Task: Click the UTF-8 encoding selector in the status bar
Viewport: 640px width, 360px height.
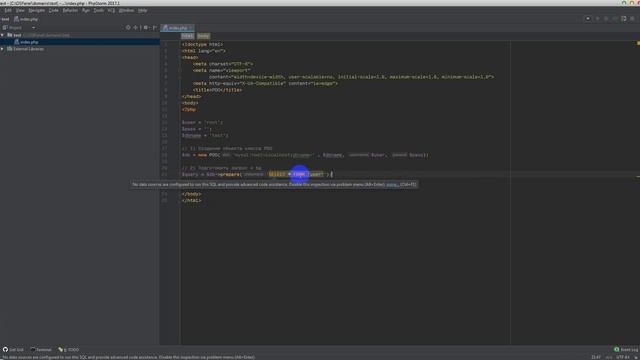Action: [622, 357]
